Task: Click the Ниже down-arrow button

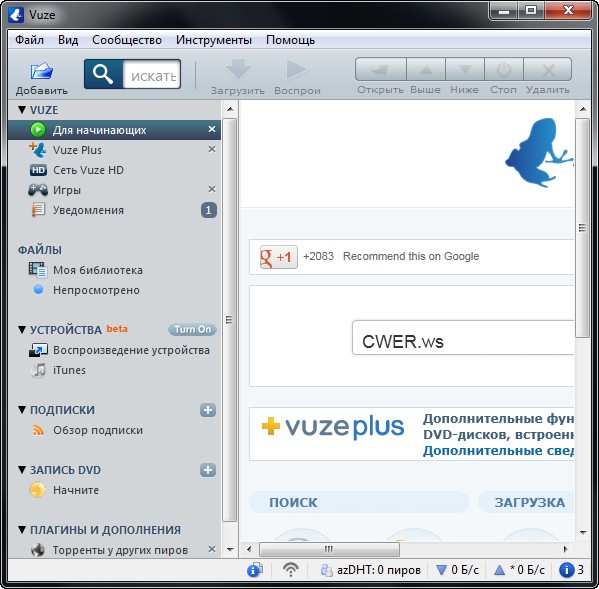Action: pos(465,70)
